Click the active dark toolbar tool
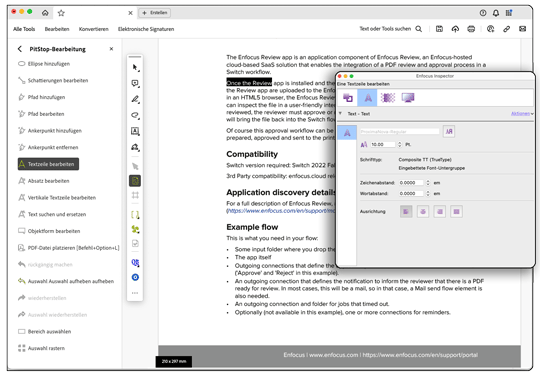Screen dimensions: 540x379 [x=135, y=181]
